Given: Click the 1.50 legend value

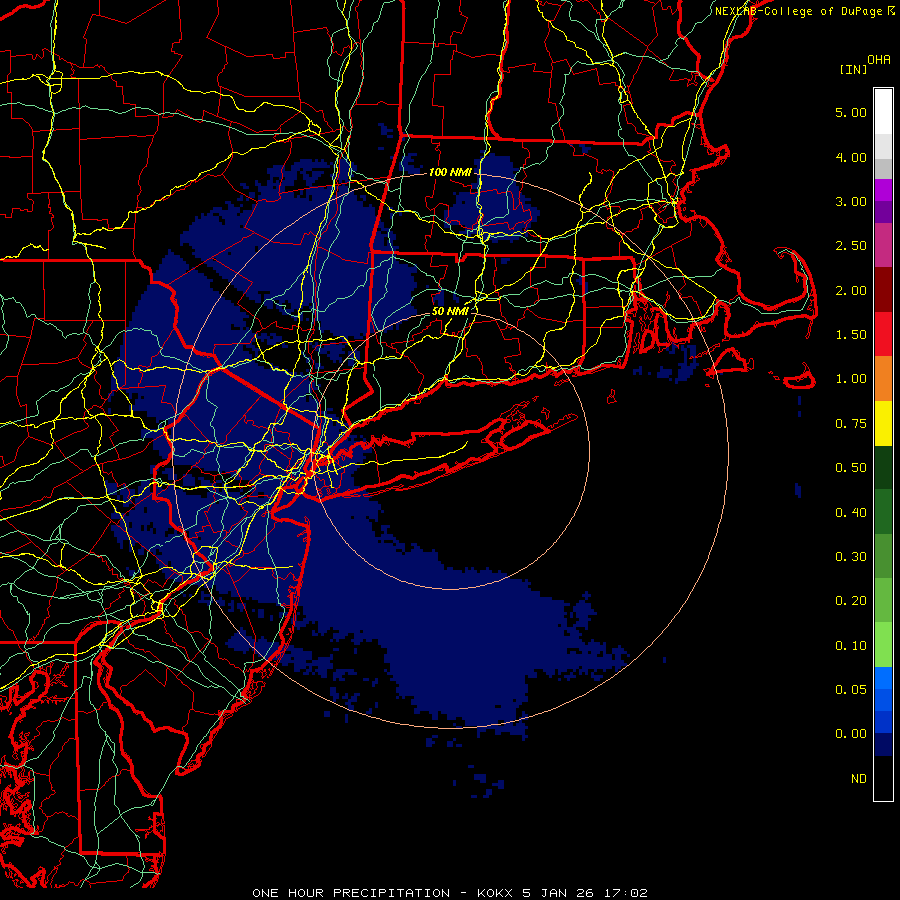Looking at the screenshot, I should click(851, 335).
